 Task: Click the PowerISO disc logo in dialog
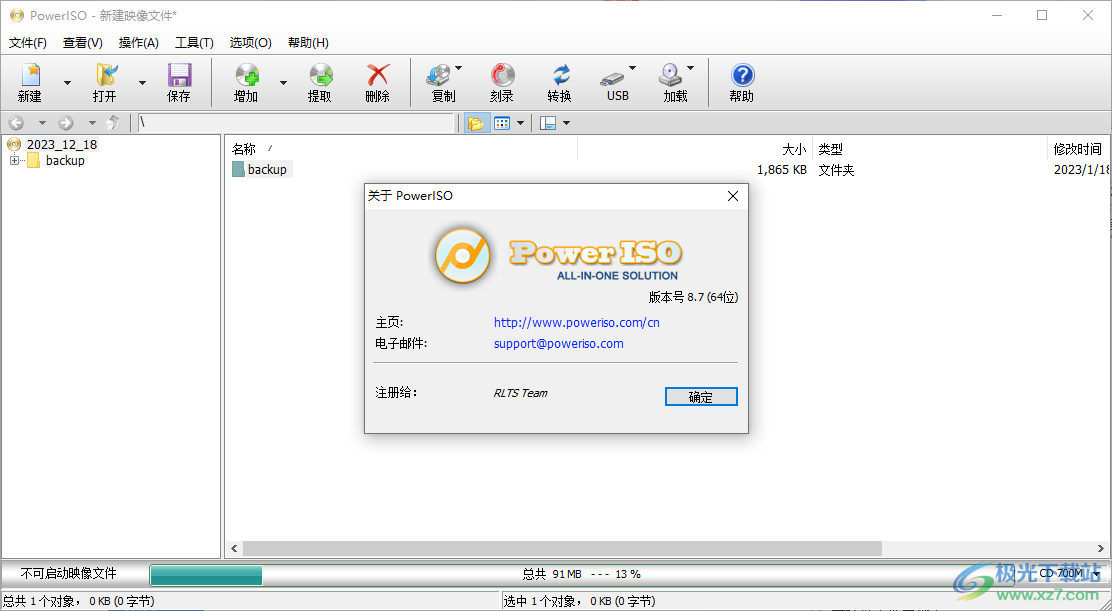point(463,255)
